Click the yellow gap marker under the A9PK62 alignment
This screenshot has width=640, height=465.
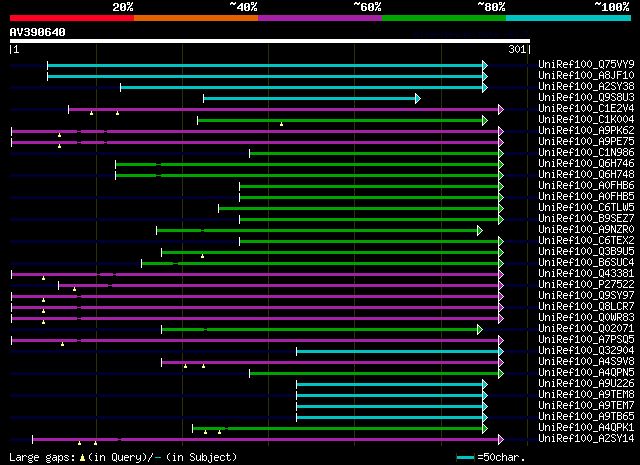[60, 135]
